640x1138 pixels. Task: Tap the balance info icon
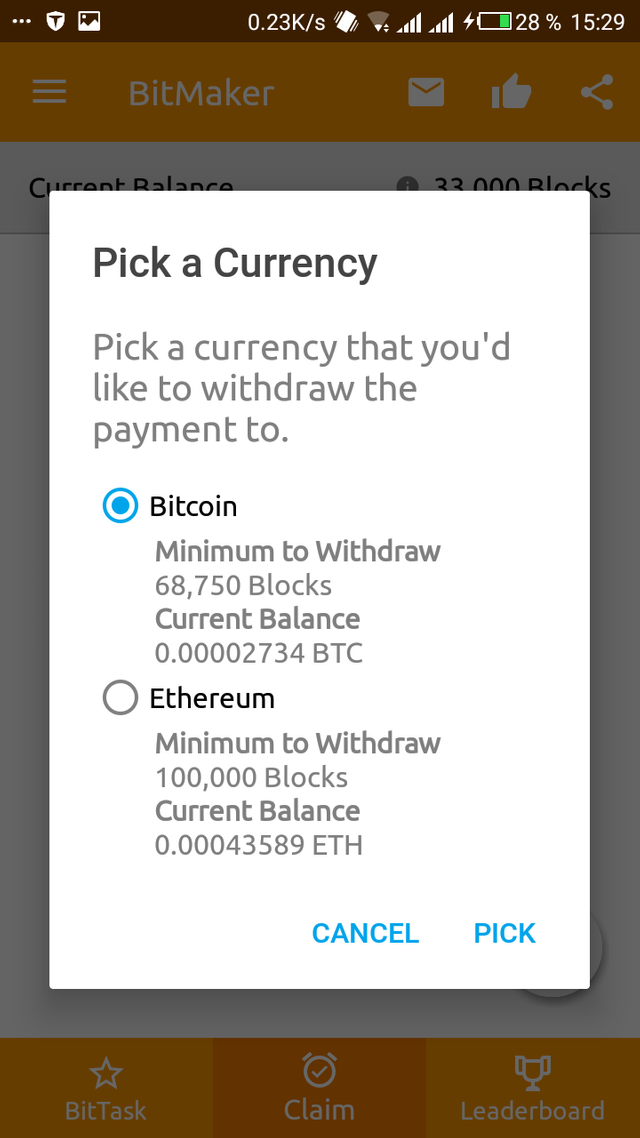407,186
